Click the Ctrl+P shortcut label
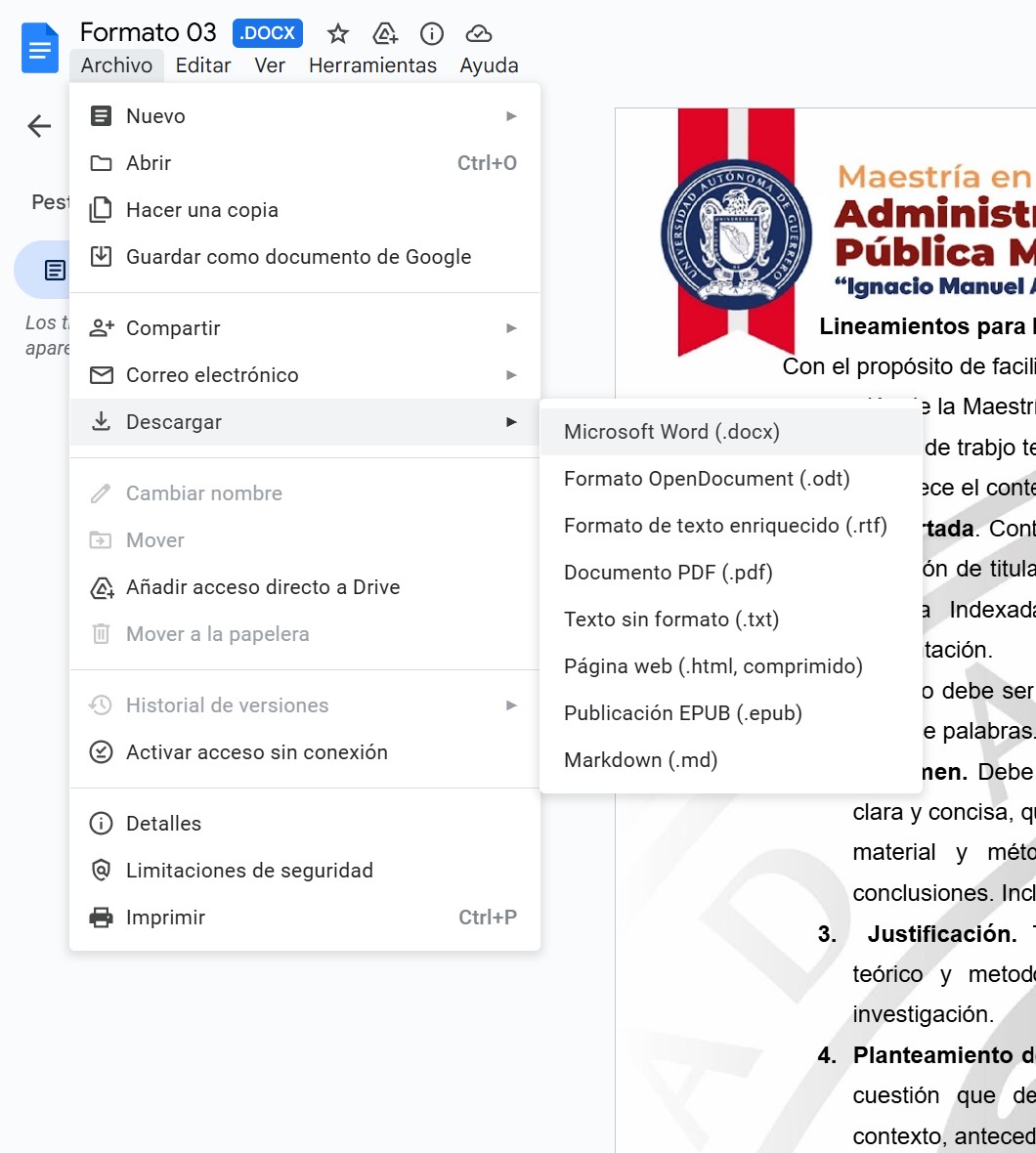Screen dimensions: 1036x1153 [488, 918]
